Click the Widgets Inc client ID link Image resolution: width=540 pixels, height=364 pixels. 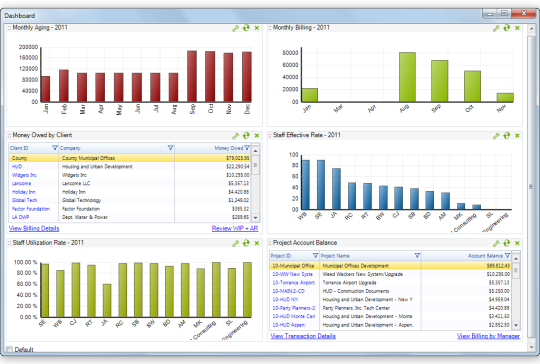[x=24, y=175]
